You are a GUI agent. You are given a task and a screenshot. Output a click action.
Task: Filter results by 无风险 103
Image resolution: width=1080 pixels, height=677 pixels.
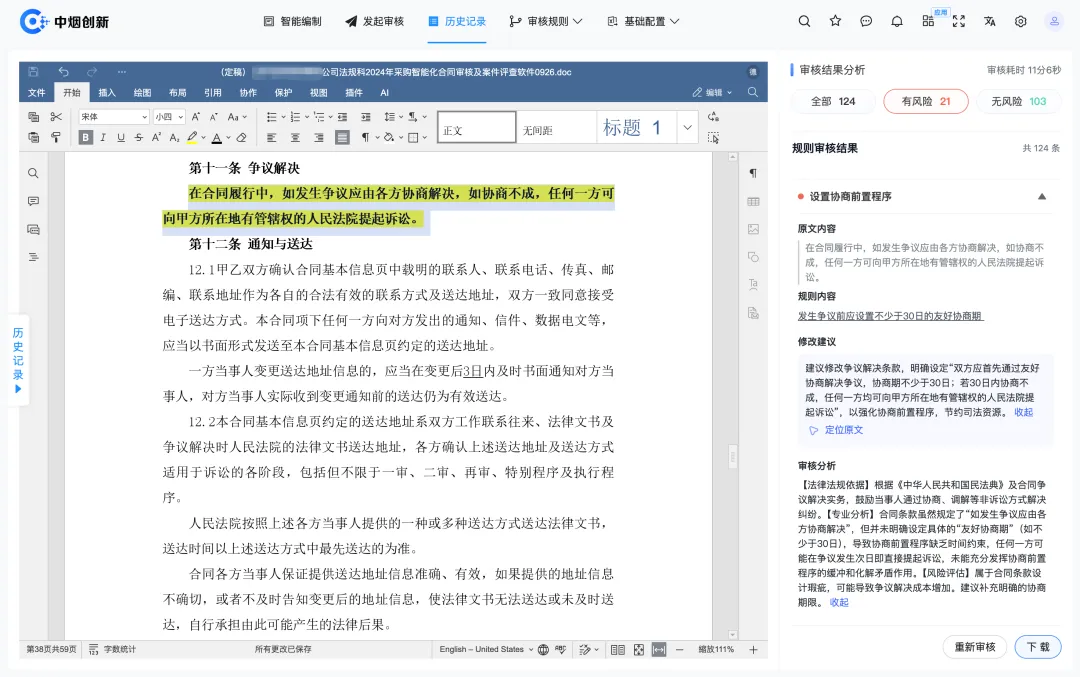1018,101
